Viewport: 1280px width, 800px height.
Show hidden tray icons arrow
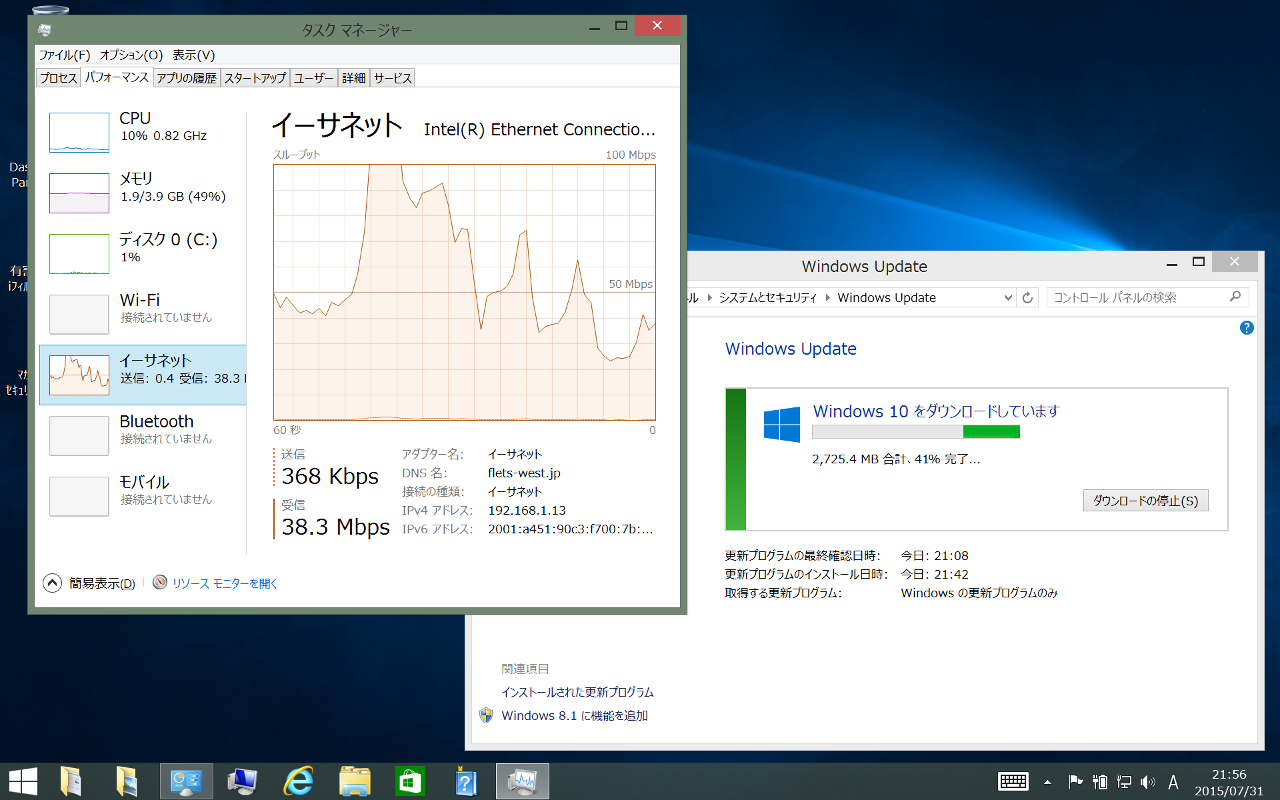pyautogui.click(x=1047, y=782)
